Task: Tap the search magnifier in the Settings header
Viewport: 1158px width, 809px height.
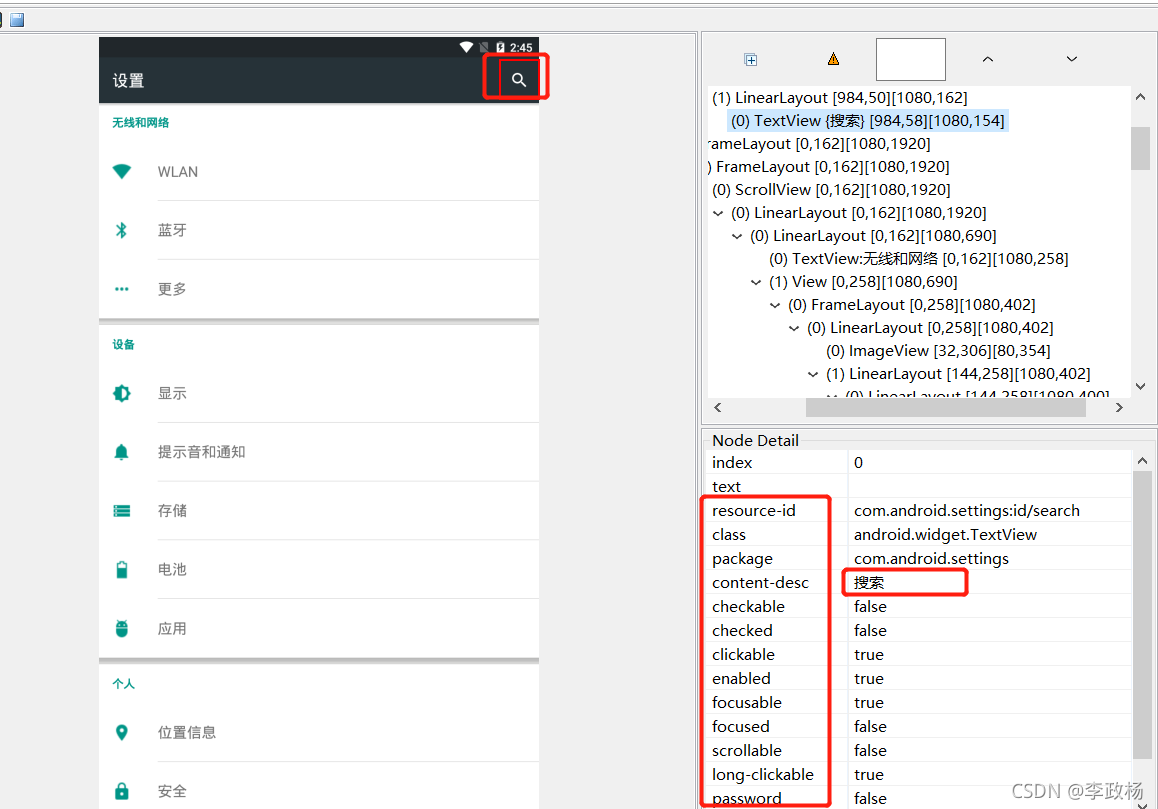Action: pyautogui.click(x=519, y=80)
